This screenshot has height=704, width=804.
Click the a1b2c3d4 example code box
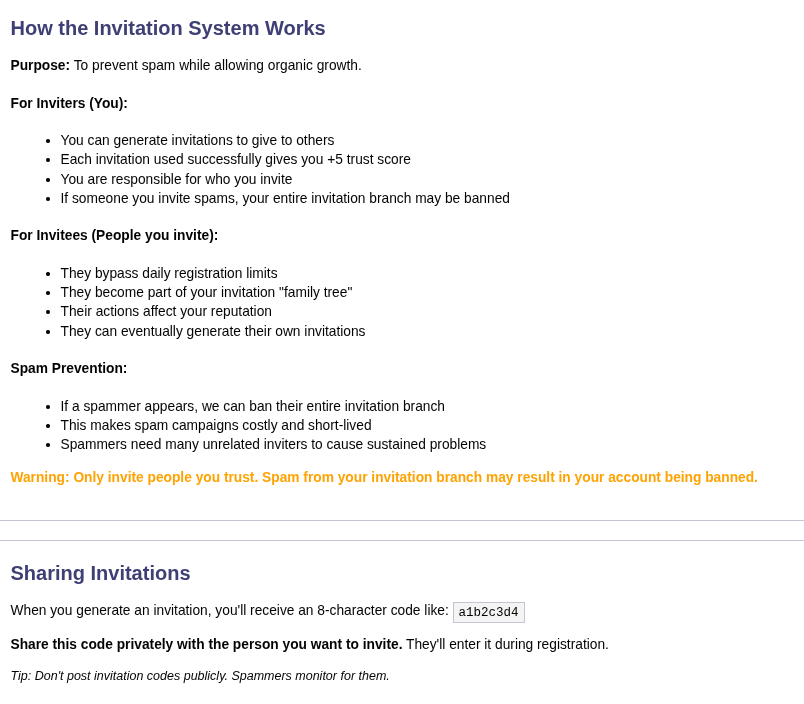pos(488,612)
